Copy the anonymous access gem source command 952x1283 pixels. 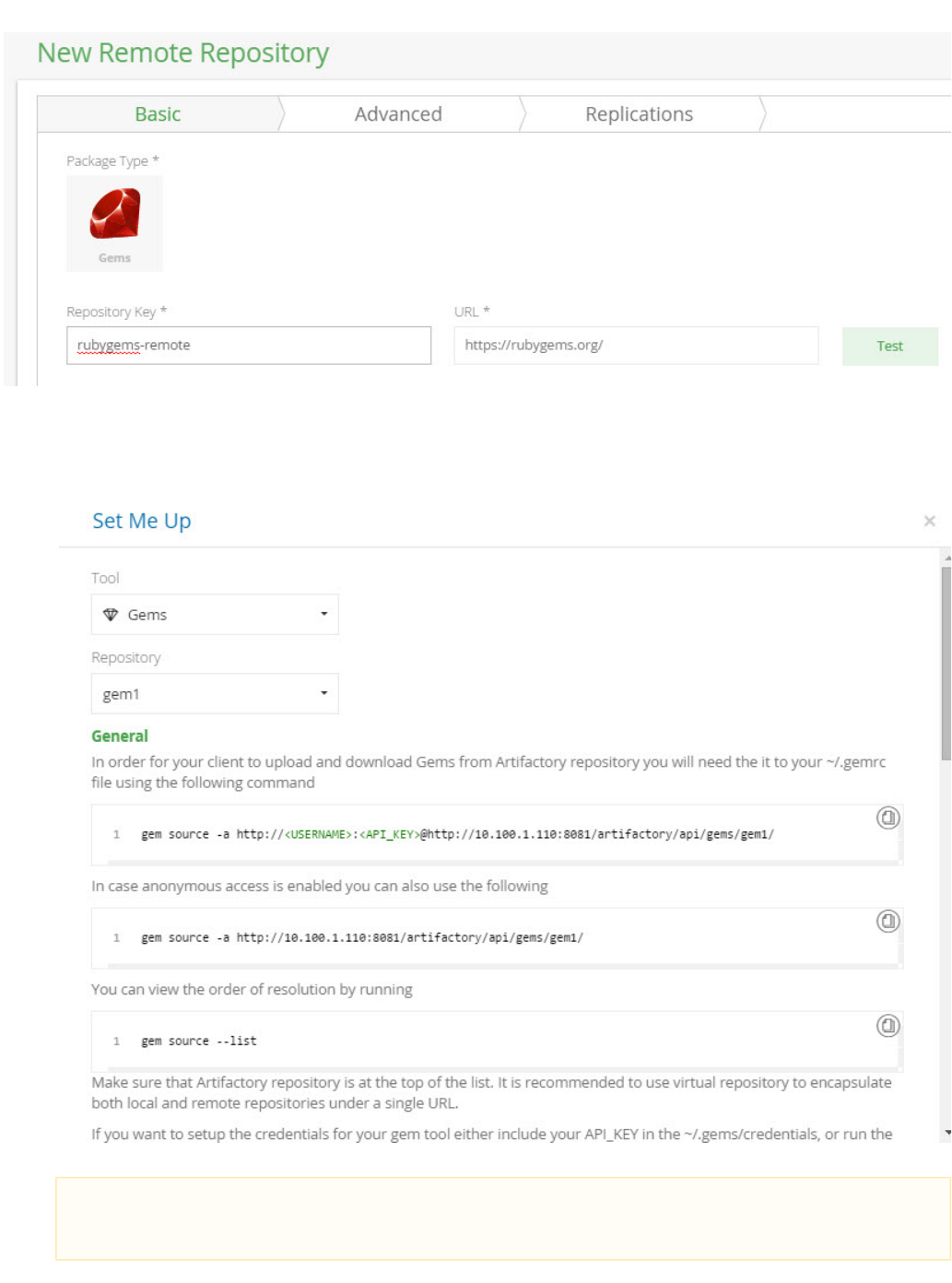pyautogui.click(x=887, y=921)
